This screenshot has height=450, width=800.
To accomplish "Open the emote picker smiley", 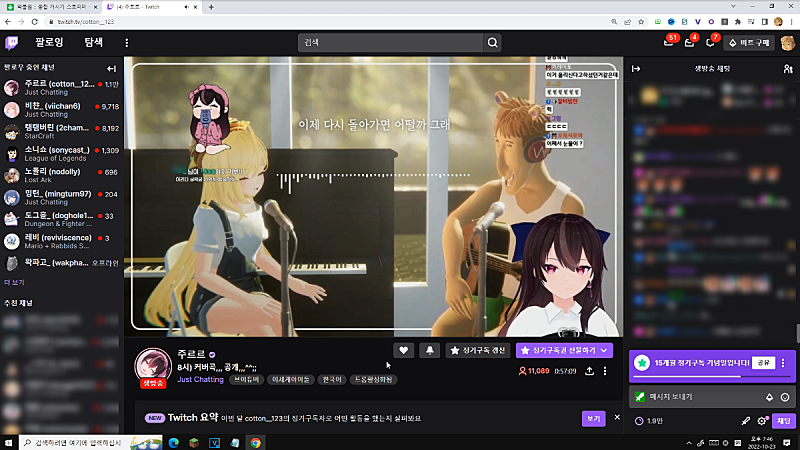I will 785,397.
